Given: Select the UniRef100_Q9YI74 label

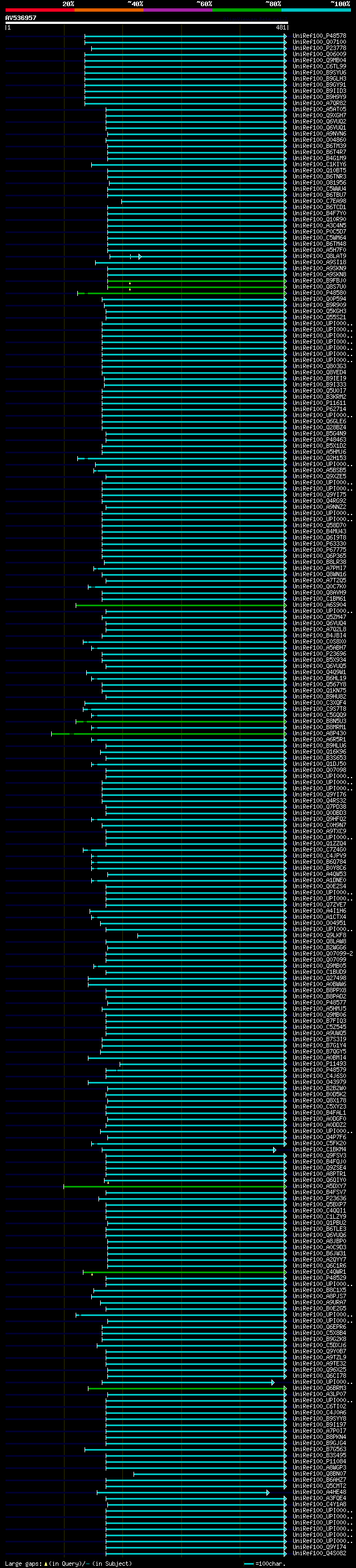Looking at the screenshot, I should [319, 1547].
